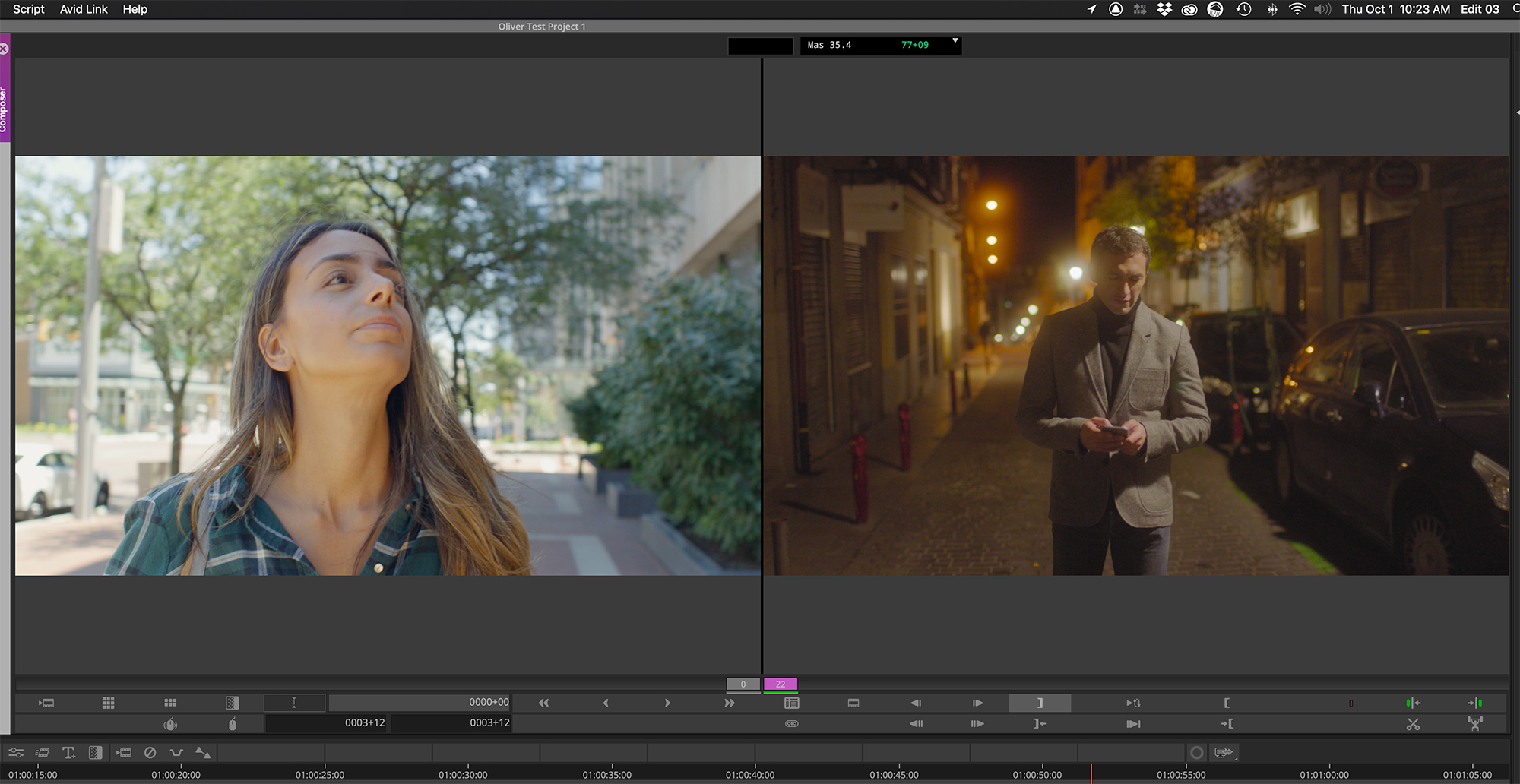The width and height of the screenshot is (1520, 784).
Task: Click the trim cursor entry field
Action: tap(294, 703)
